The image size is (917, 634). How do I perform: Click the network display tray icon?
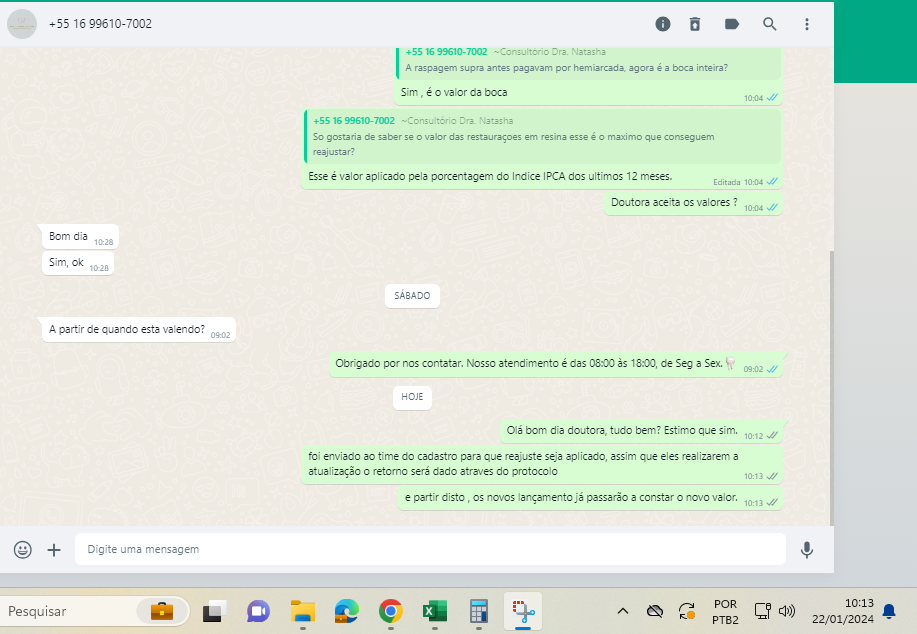click(763, 611)
